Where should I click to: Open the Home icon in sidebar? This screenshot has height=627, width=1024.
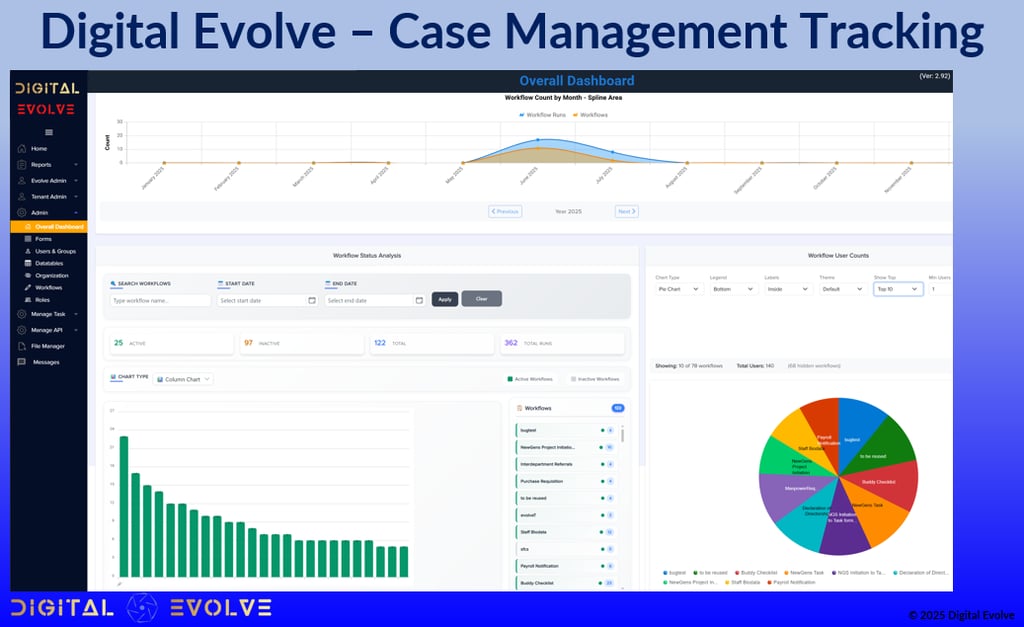[x=22, y=149]
